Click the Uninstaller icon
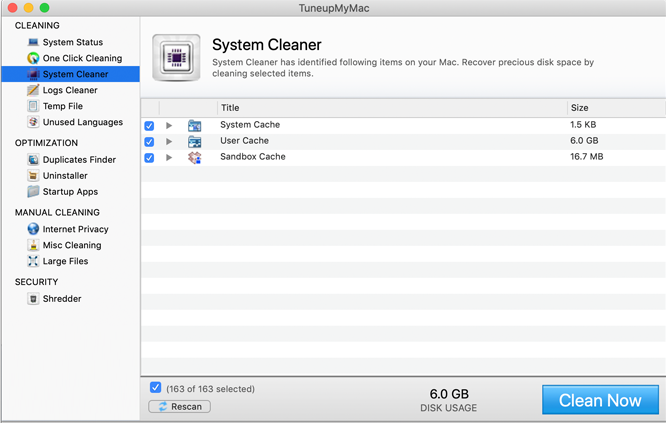 tap(33, 175)
